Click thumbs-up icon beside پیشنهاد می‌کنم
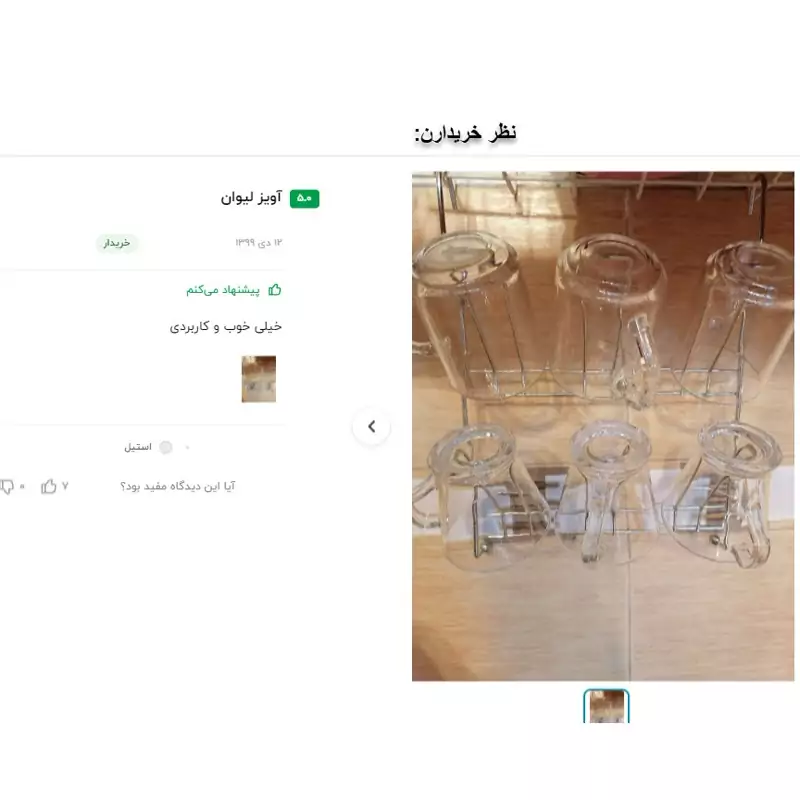Screen dimensions: 800x800 point(275,290)
